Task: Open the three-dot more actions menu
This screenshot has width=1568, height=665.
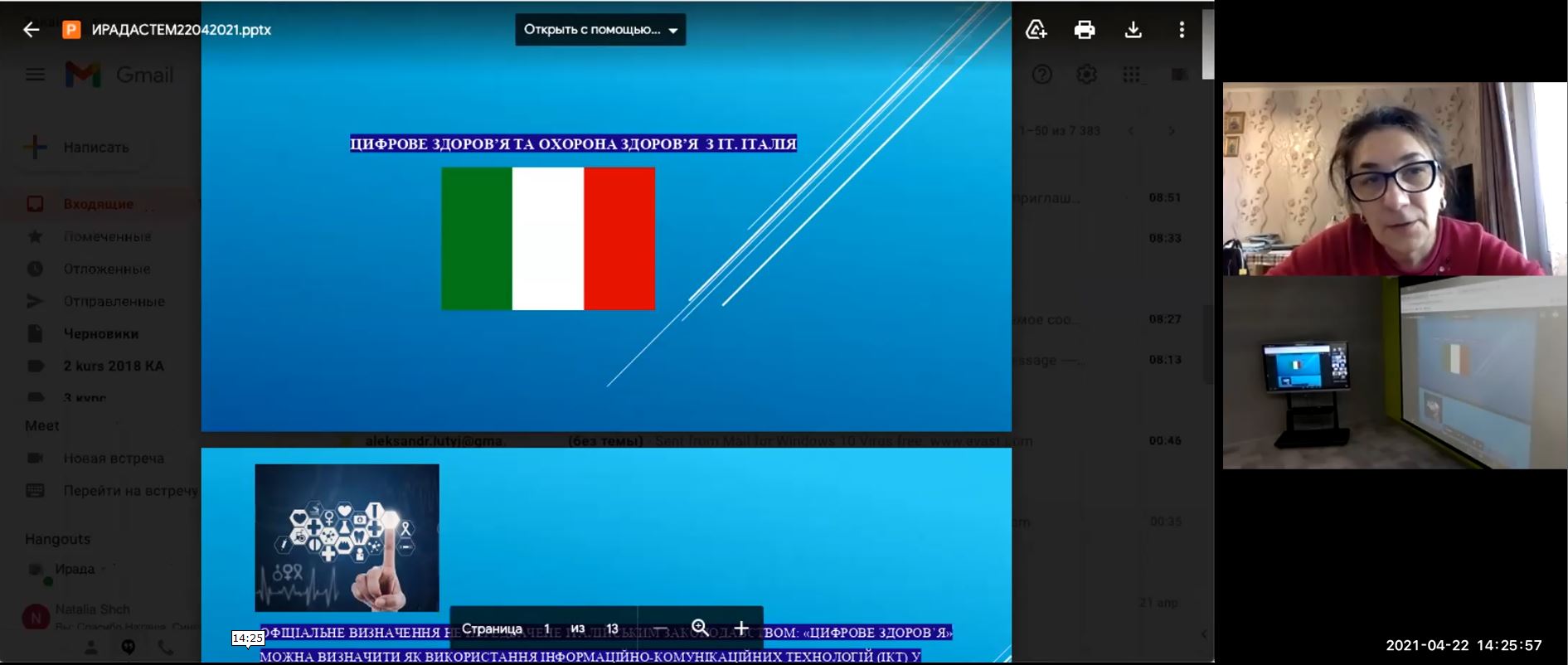Action: point(1182,30)
